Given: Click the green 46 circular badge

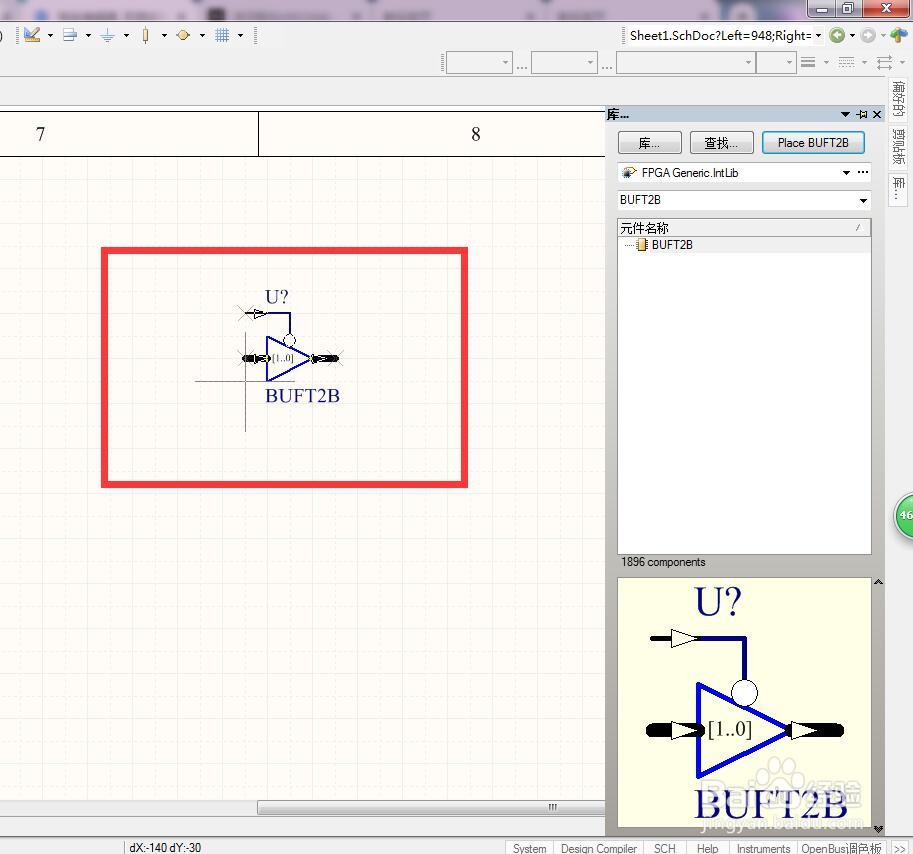Looking at the screenshot, I should pyautogui.click(x=904, y=516).
